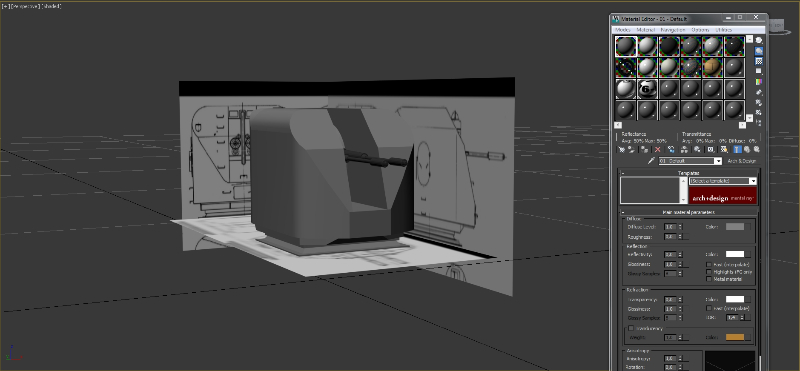Image resolution: width=800 pixels, height=371 pixels.
Task: Pick material from object with eyedropper
Action: tap(651, 161)
